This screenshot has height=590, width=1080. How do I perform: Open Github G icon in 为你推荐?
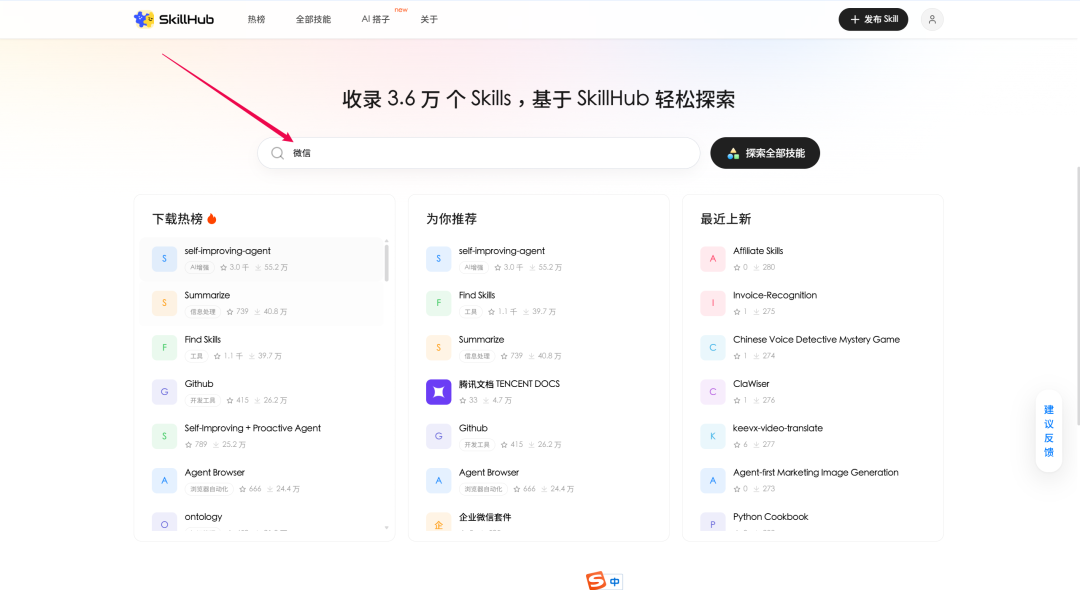[x=438, y=436]
